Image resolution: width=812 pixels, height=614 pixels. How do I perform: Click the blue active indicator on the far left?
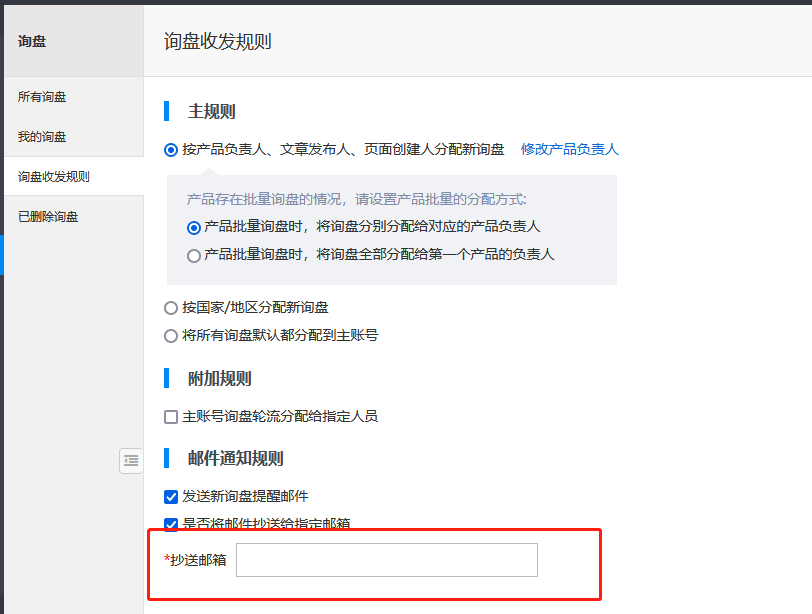click(2, 254)
